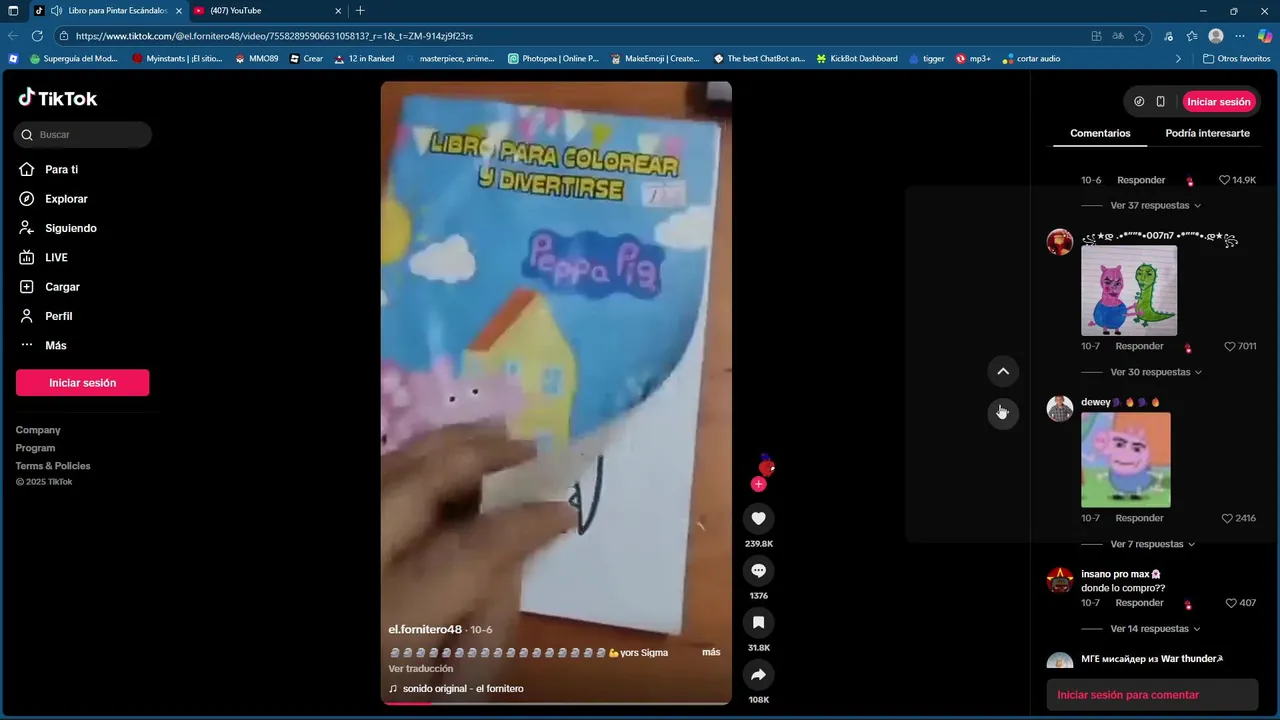Screen dimensions: 1280x720
Task: Show more bookmarks with the chevron arrow
Action: point(1178,59)
